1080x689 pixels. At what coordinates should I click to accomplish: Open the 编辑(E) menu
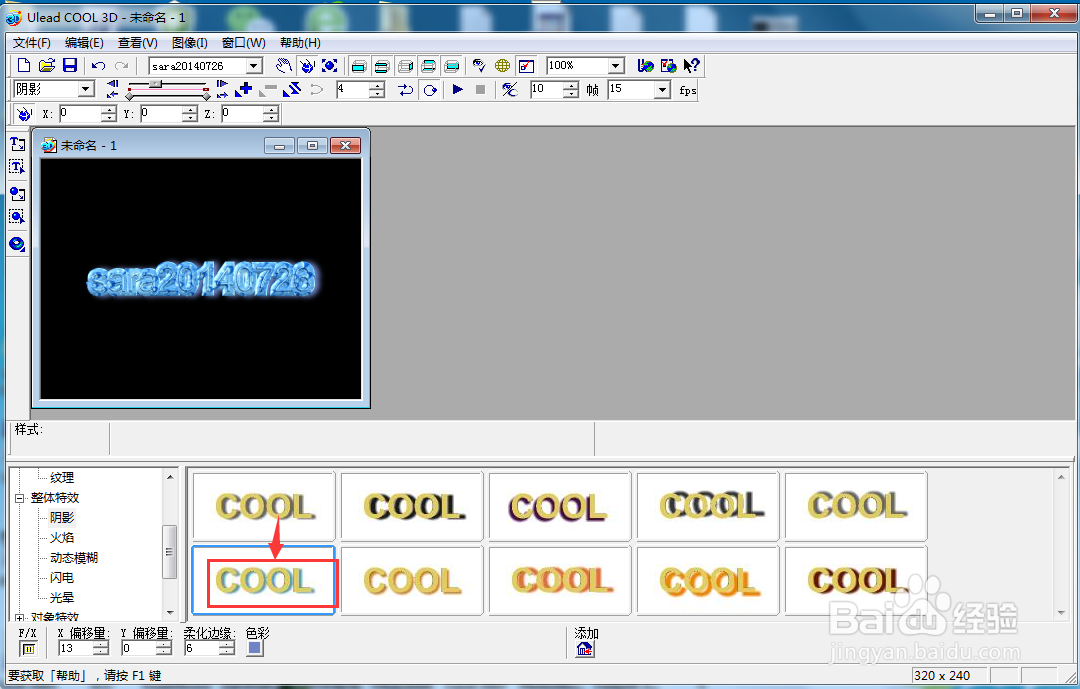84,43
